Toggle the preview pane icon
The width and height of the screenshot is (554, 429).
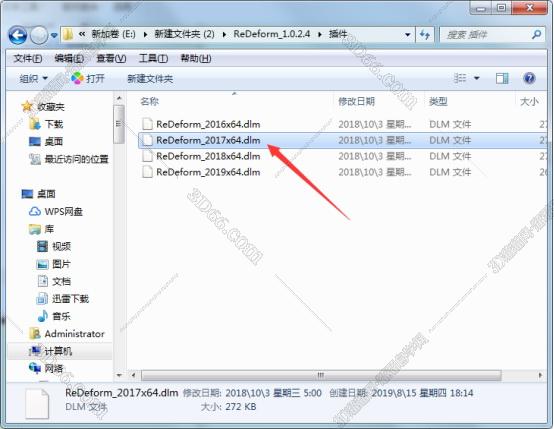point(502,78)
